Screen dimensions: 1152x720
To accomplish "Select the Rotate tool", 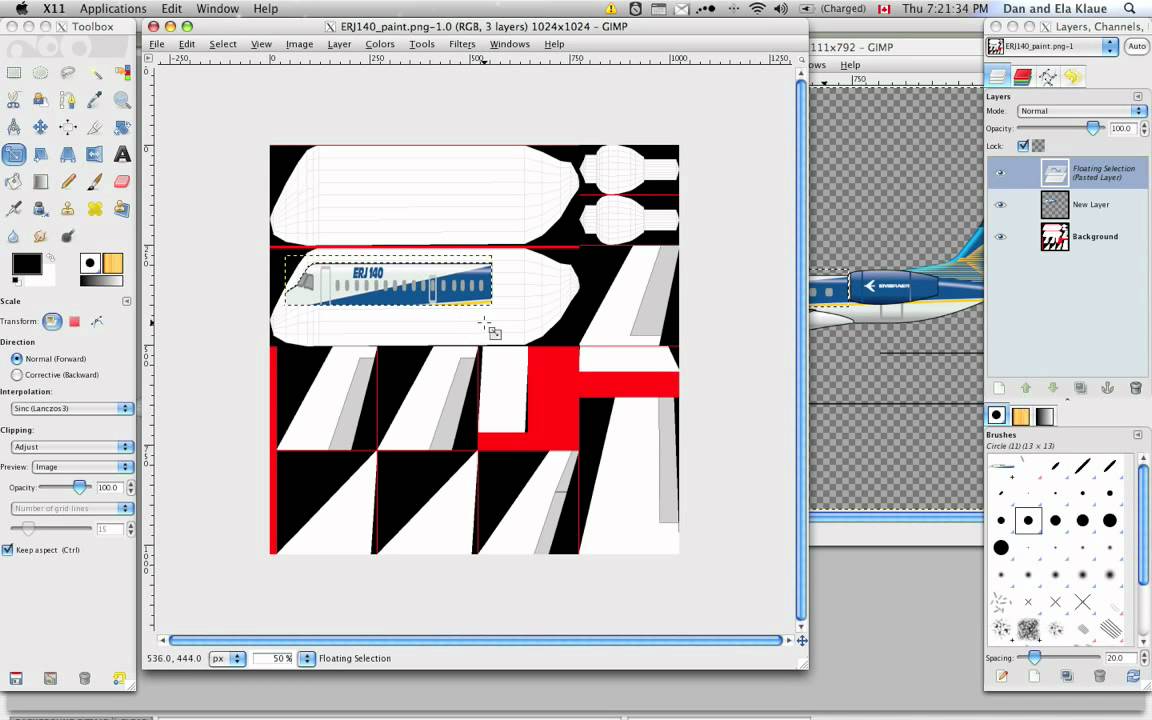I will click(123, 127).
